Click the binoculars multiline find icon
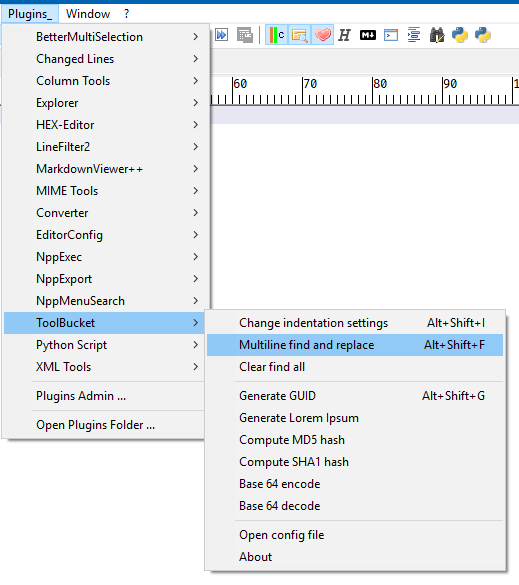Screen dimensions: 519x585 [437, 35]
